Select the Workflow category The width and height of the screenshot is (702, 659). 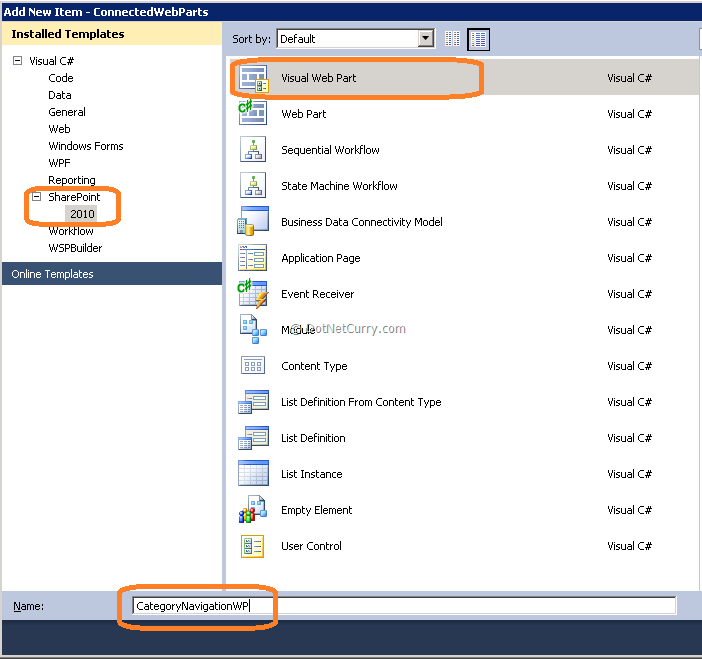coord(71,231)
